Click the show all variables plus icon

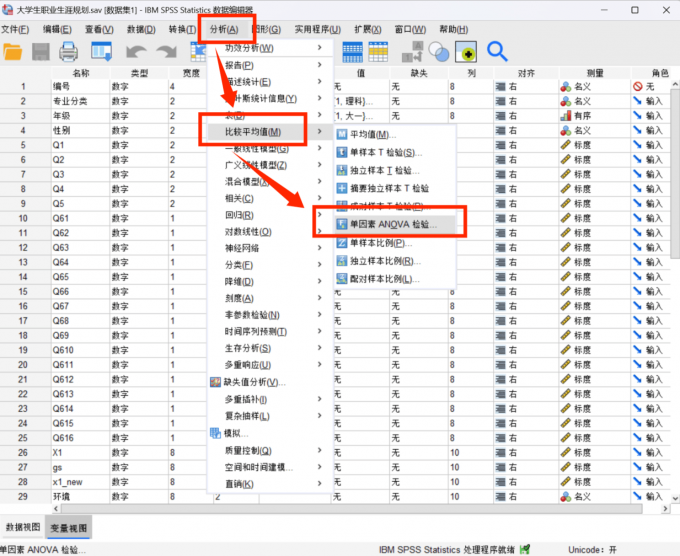tap(466, 52)
